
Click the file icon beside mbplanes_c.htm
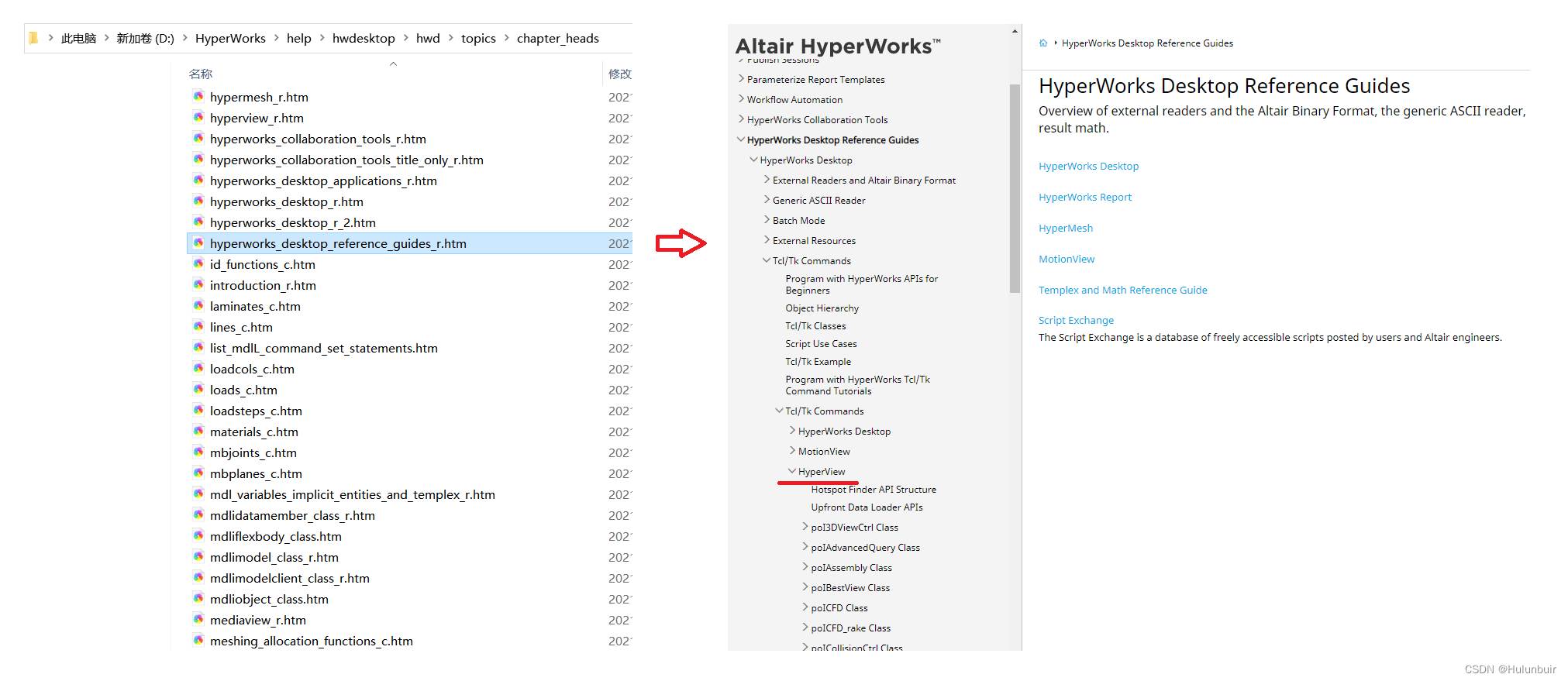coord(198,473)
